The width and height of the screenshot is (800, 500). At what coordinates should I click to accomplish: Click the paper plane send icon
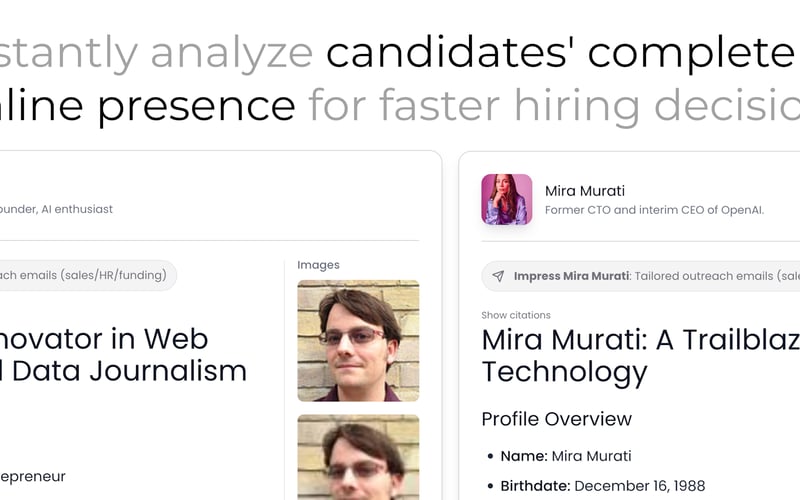(x=498, y=276)
